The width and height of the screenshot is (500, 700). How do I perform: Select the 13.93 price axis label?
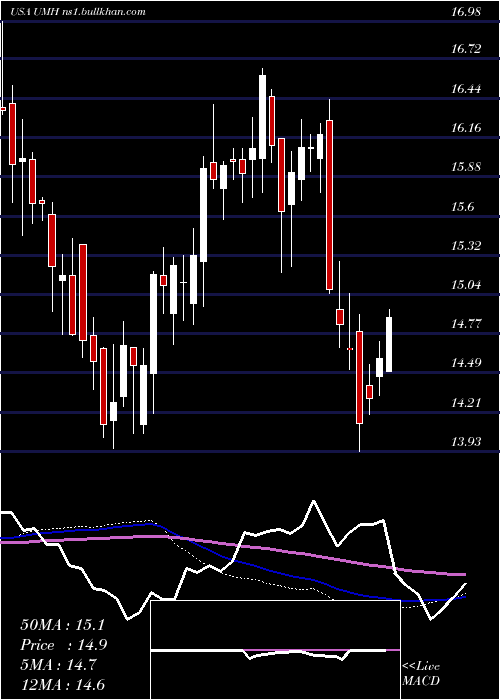(466, 442)
